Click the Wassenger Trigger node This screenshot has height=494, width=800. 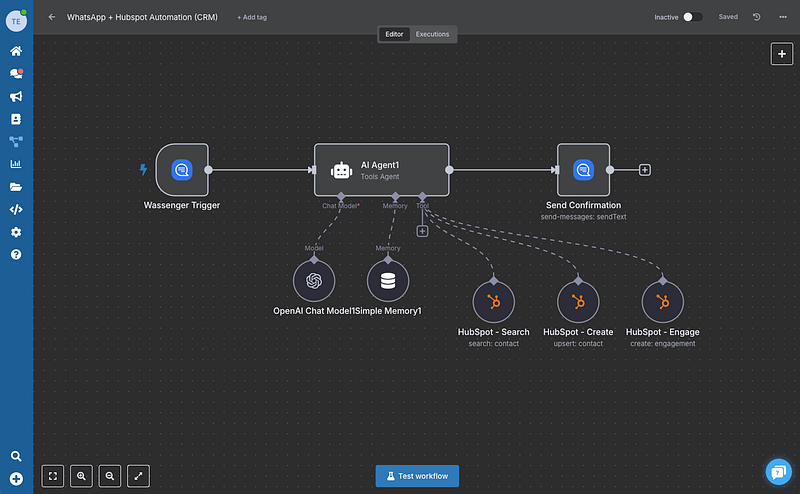(x=181, y=170)
